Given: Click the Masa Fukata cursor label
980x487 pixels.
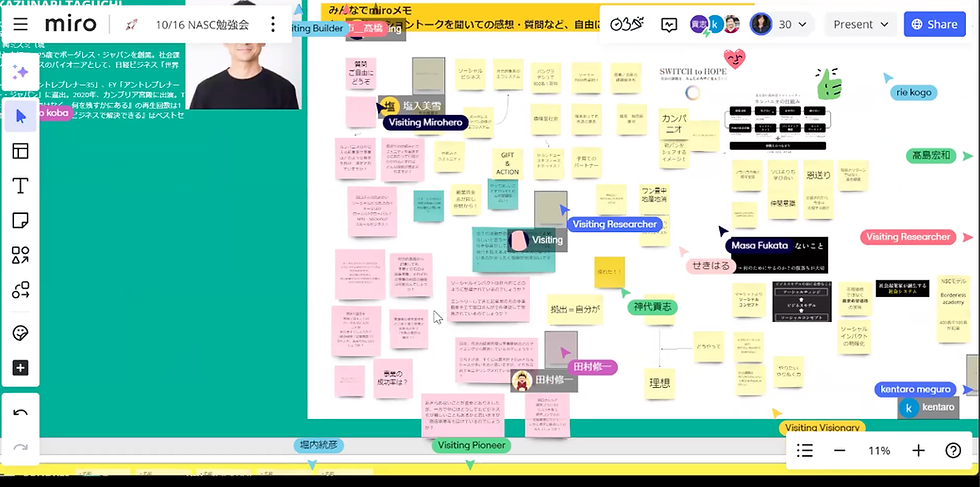Looking at the screenshot, I should [x=759, y=246].
